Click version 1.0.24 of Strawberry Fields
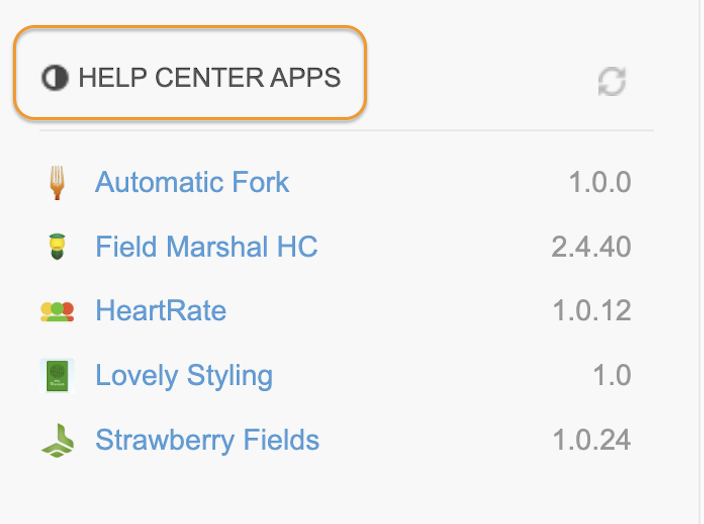This screenshot has width=704, height=524. tap(592, 440)
